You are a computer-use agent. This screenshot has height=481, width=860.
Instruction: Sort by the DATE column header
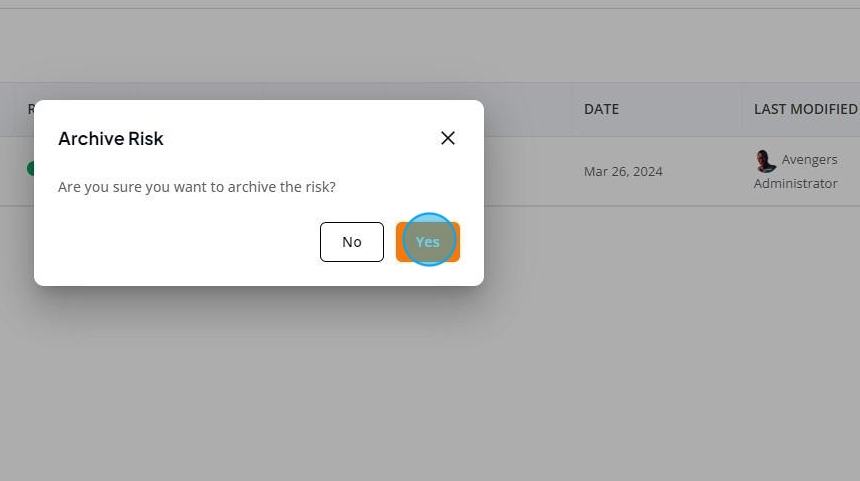[x=601, y=109]
